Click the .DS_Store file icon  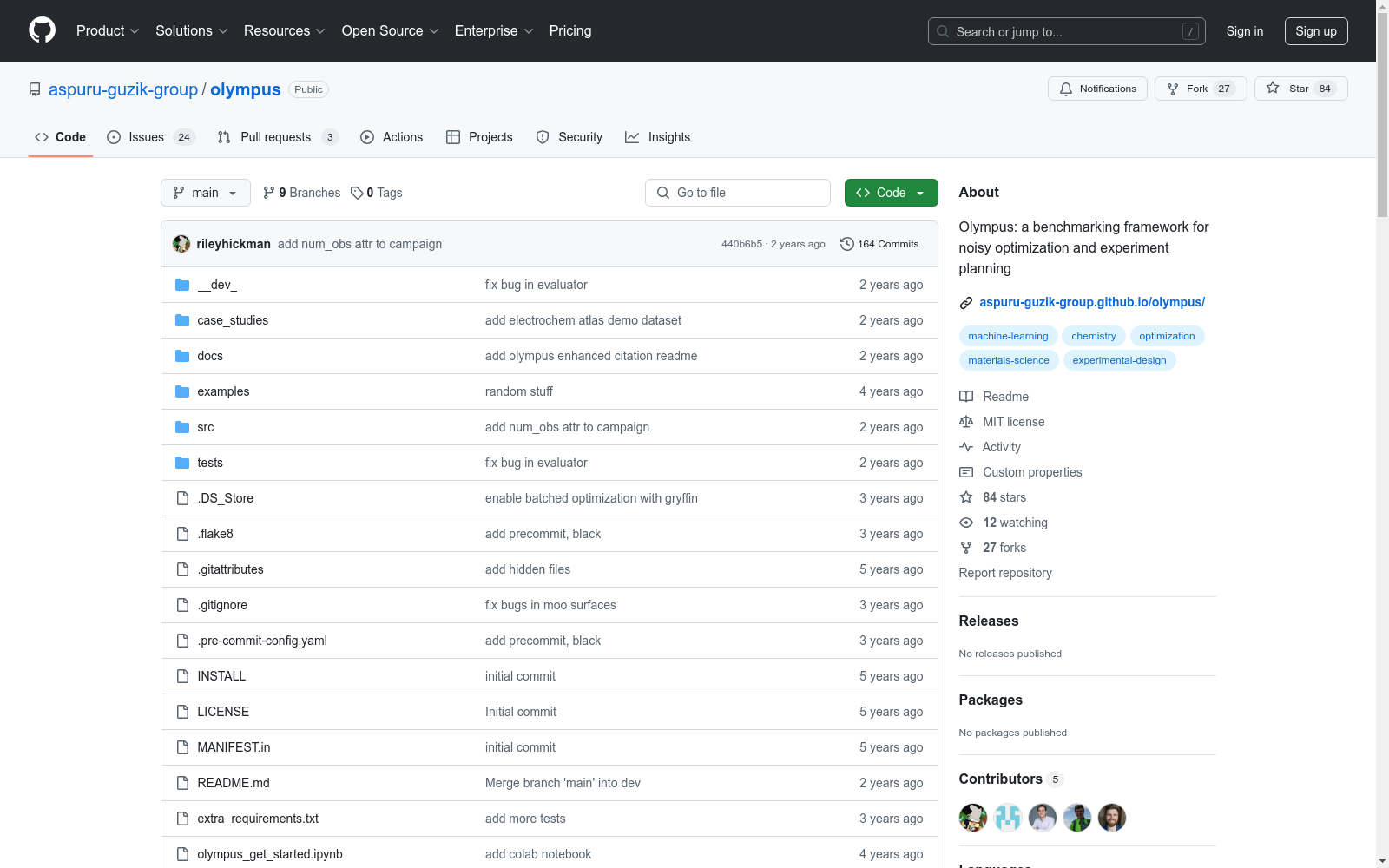(x=182, y=498)
